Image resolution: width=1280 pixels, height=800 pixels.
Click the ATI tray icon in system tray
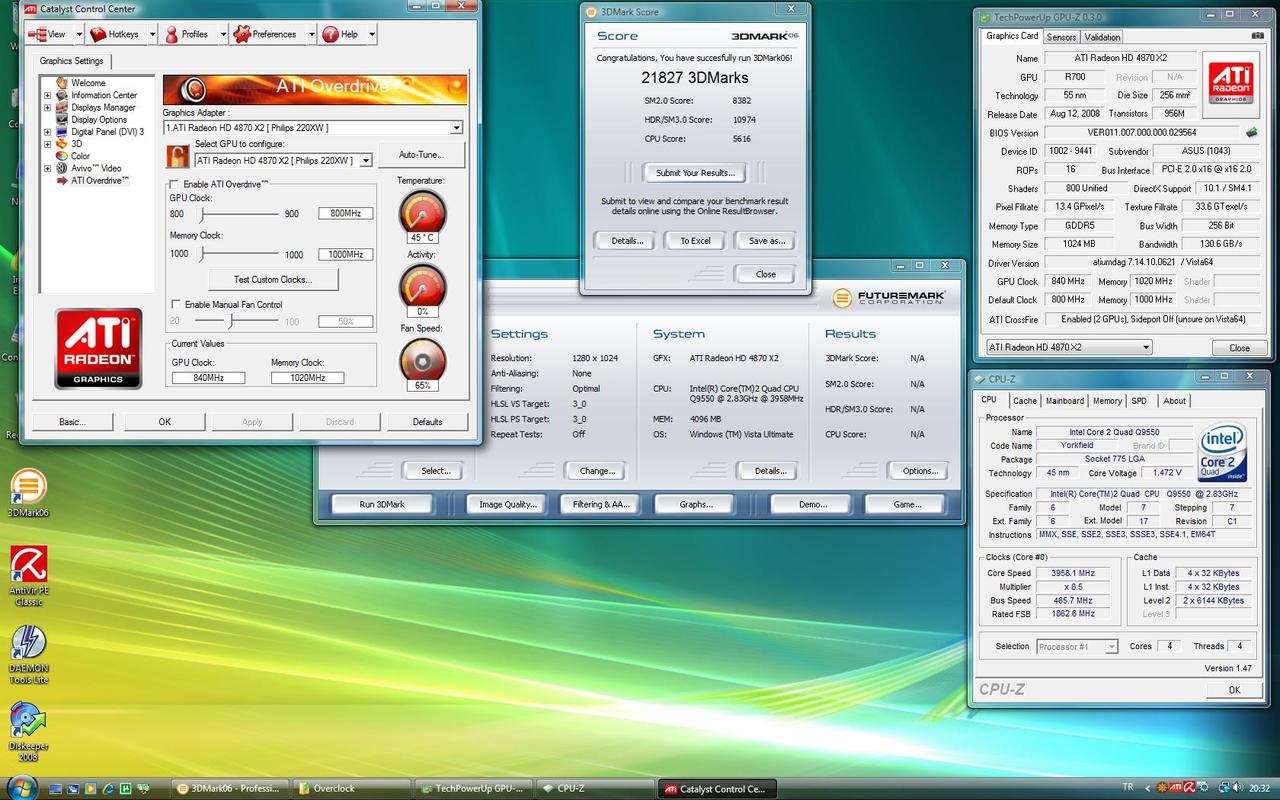point(1176,788)
